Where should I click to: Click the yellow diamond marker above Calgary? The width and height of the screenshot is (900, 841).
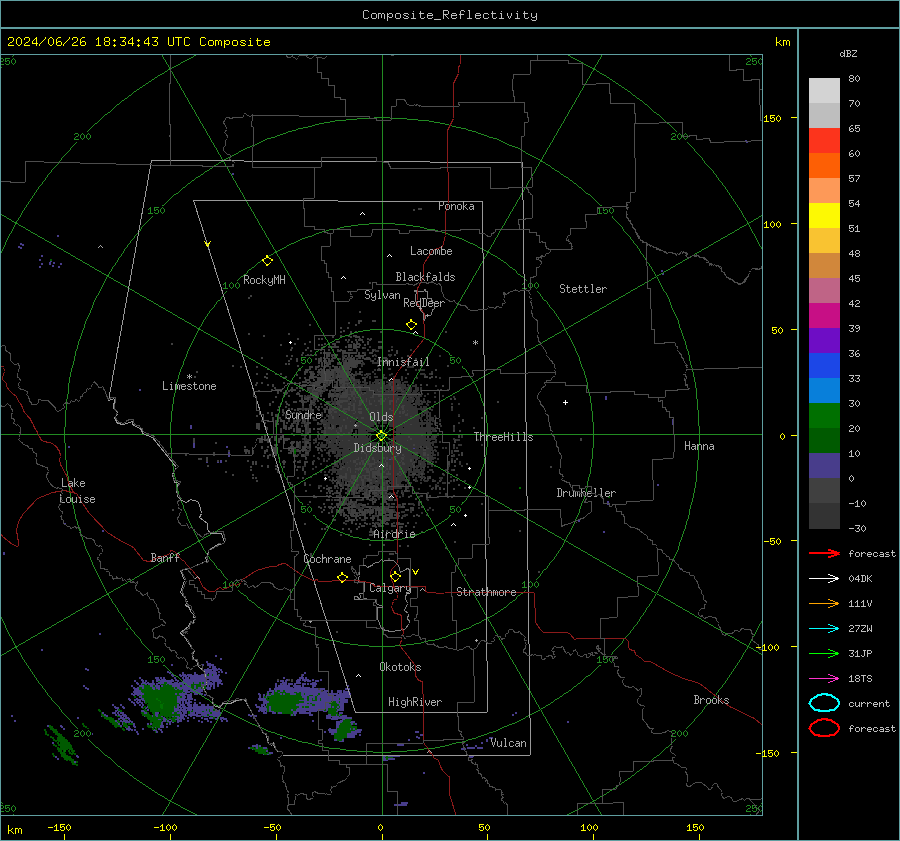[395, 576]
